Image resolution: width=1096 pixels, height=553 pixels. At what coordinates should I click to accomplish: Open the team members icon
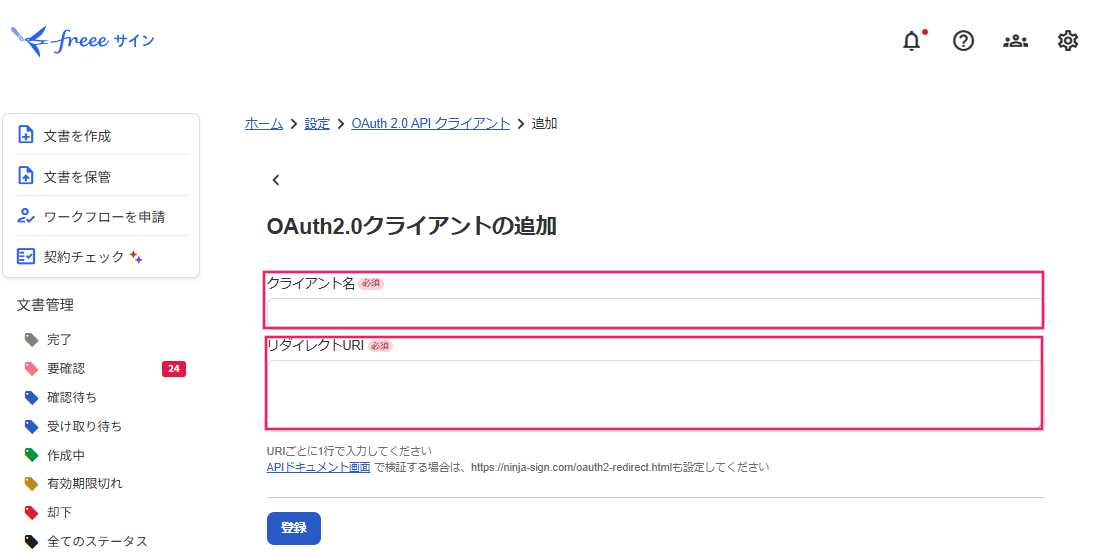[x=1016, y=41]
